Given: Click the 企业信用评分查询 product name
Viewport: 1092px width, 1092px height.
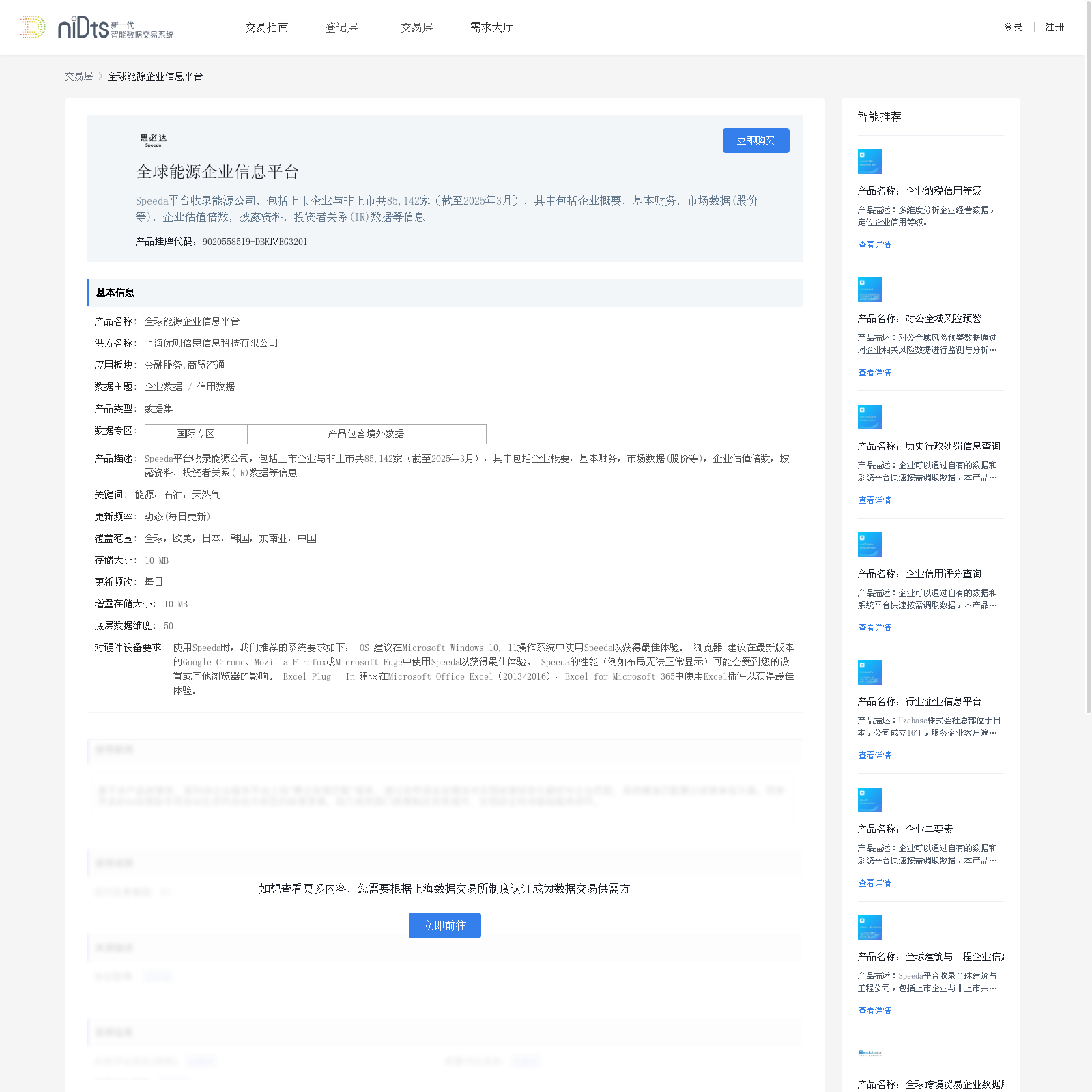Looking at the screenshot, I should (919, 574).
